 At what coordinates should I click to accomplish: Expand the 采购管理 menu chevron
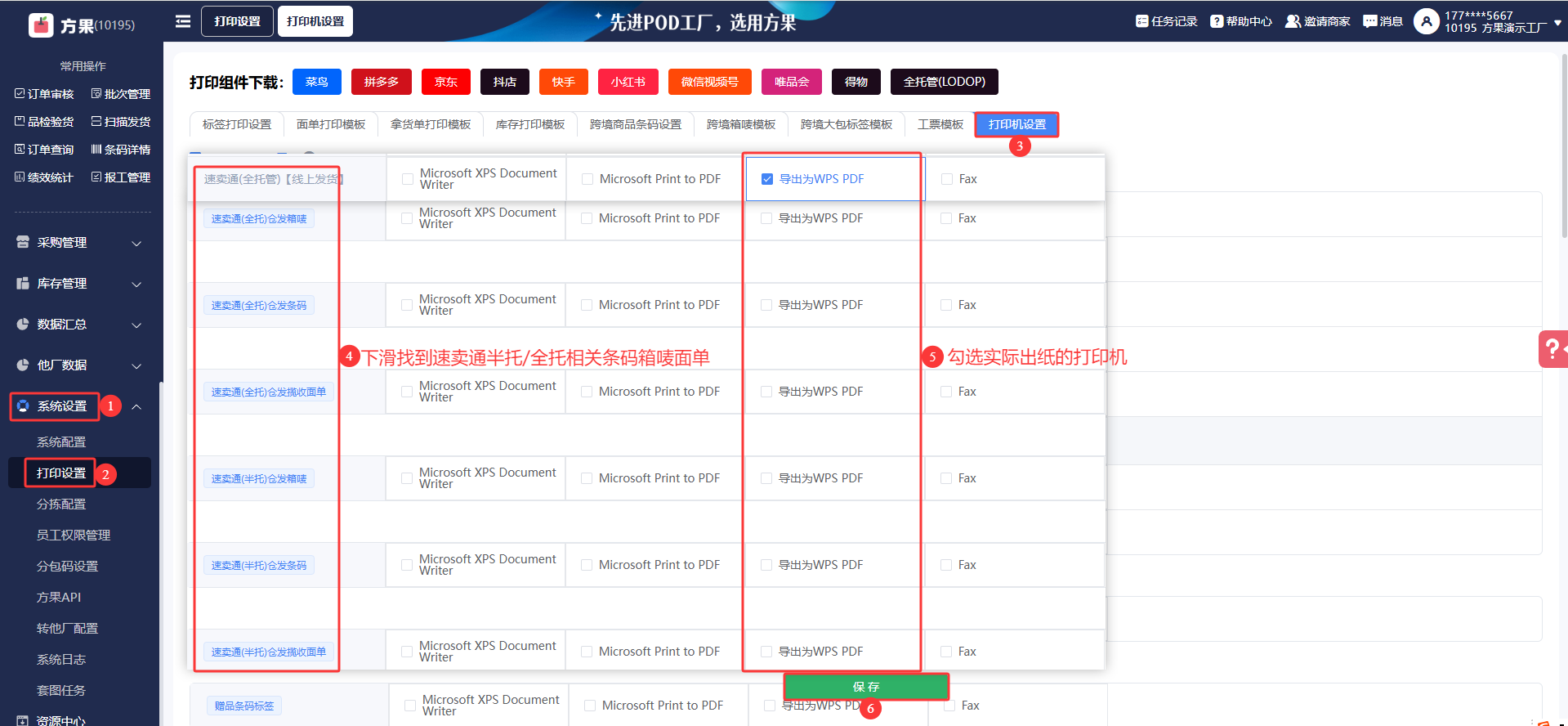click(x=136, y=243)
